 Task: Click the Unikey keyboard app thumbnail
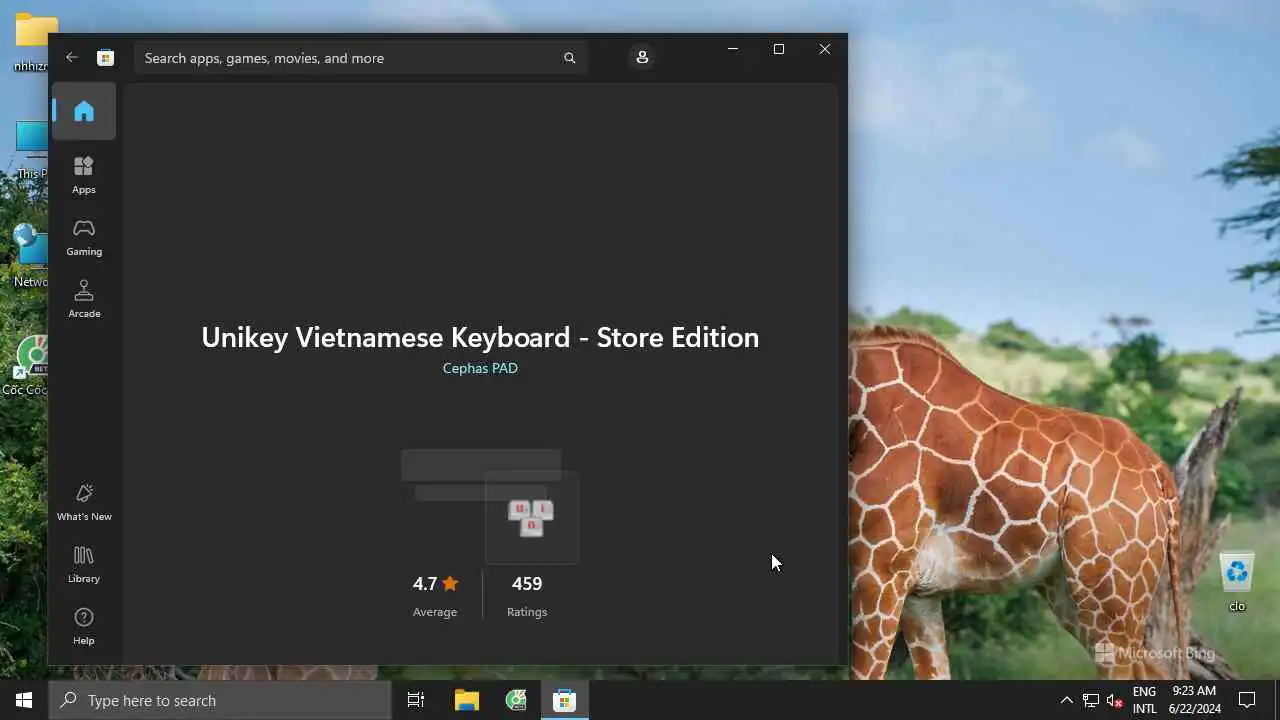point(531,517)
